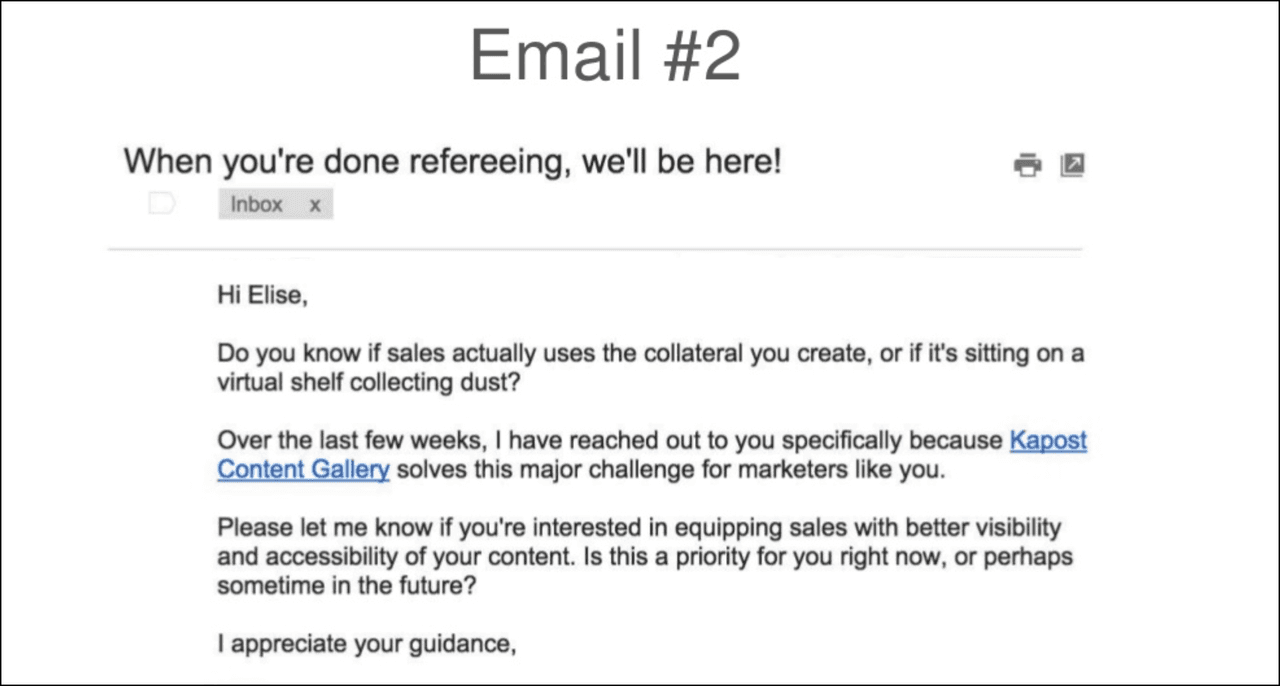The width and height of the screenshot is (1280, 686).
Task: Click the divider line below the Inbox label
Action: pos(595,248)
